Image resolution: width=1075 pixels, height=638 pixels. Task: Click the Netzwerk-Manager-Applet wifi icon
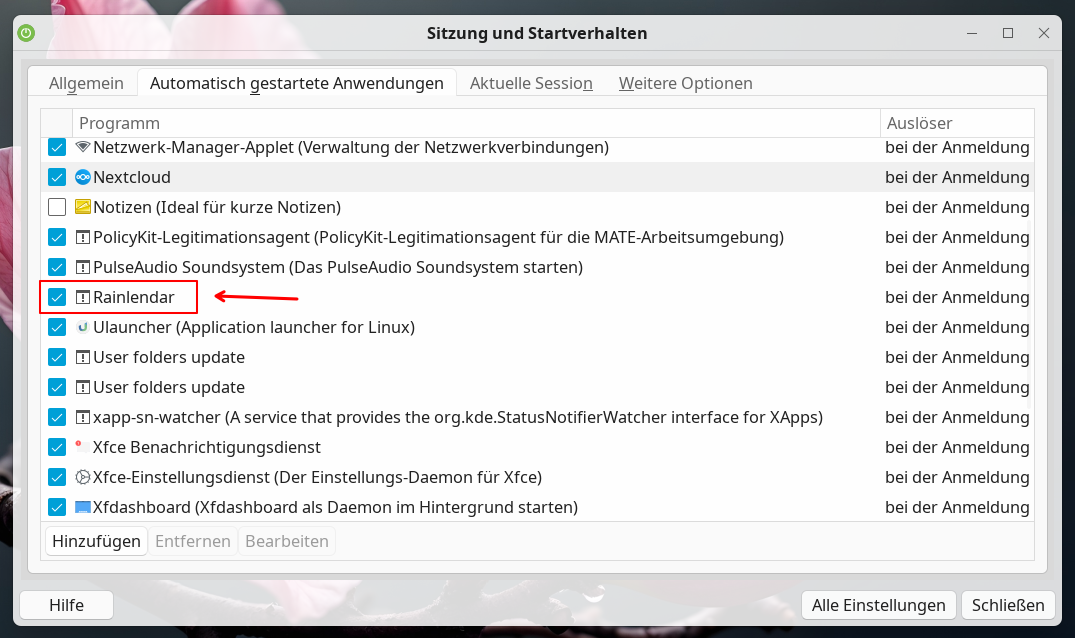pyautogui.click(x=83, y=148)
